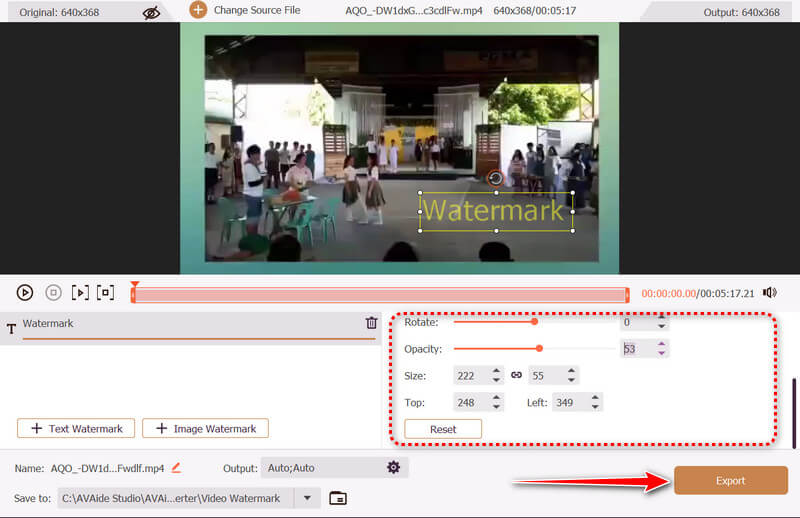Increase Opacity with up arrow
This screenshot has width=800, height=518.
pyautogui.click(x=661, y=344)
